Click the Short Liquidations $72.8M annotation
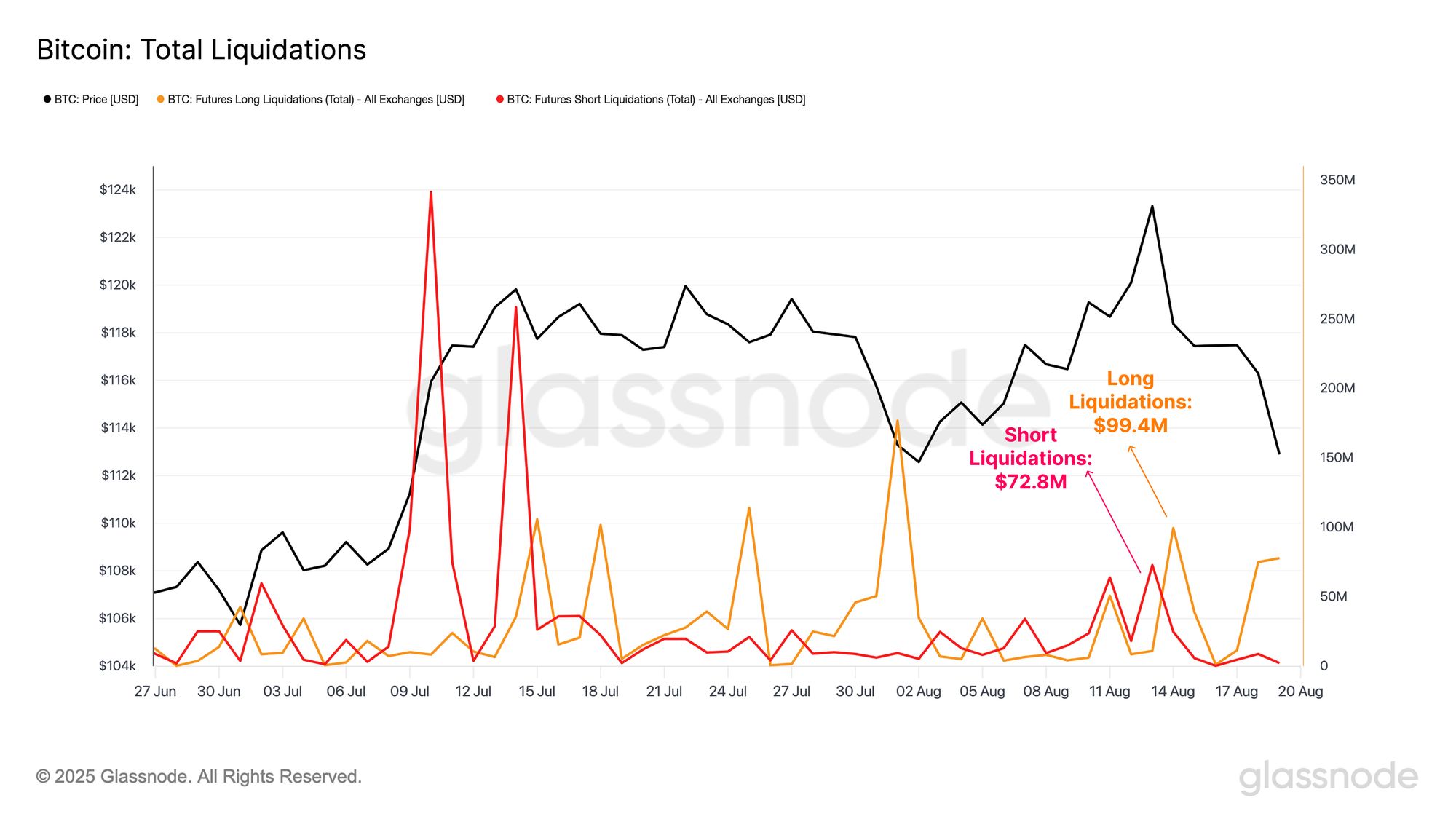1456x819 pixels. 1030,458
